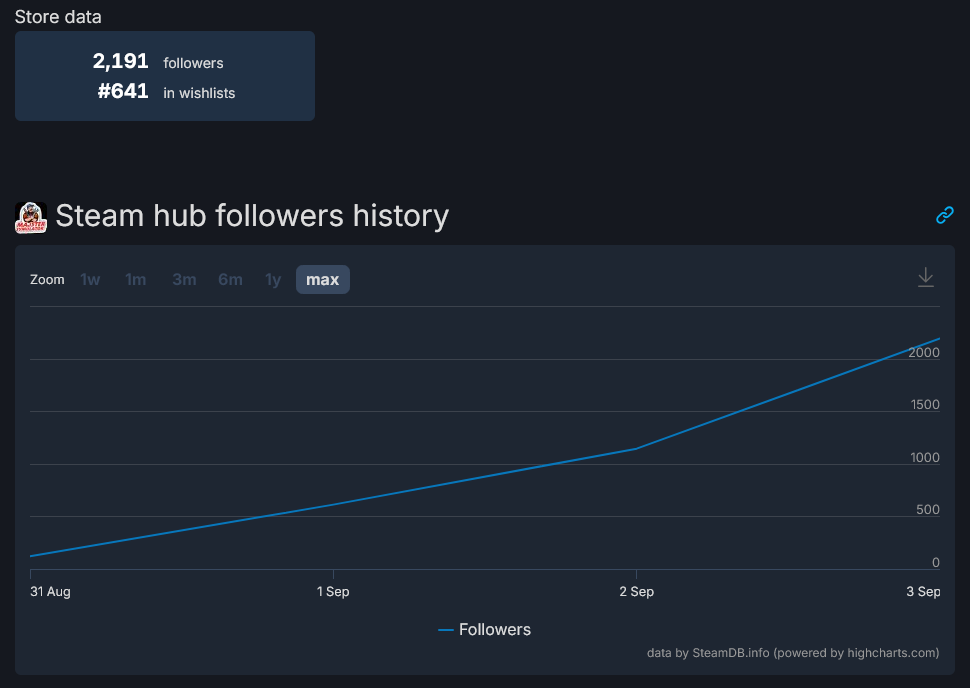This screenshot has width=970, height=688.
Task: Toggle the Followers series in legend
Action: coord(494,630)
